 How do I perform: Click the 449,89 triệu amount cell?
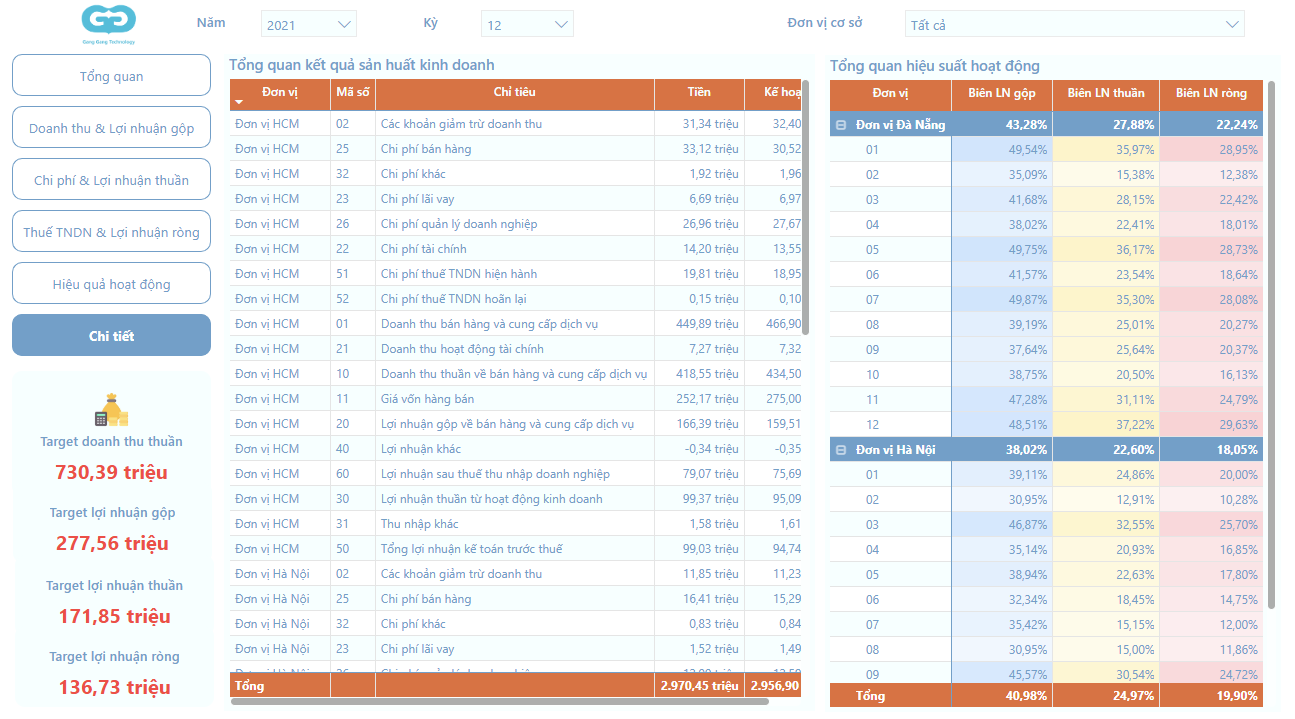pos(700,324)
